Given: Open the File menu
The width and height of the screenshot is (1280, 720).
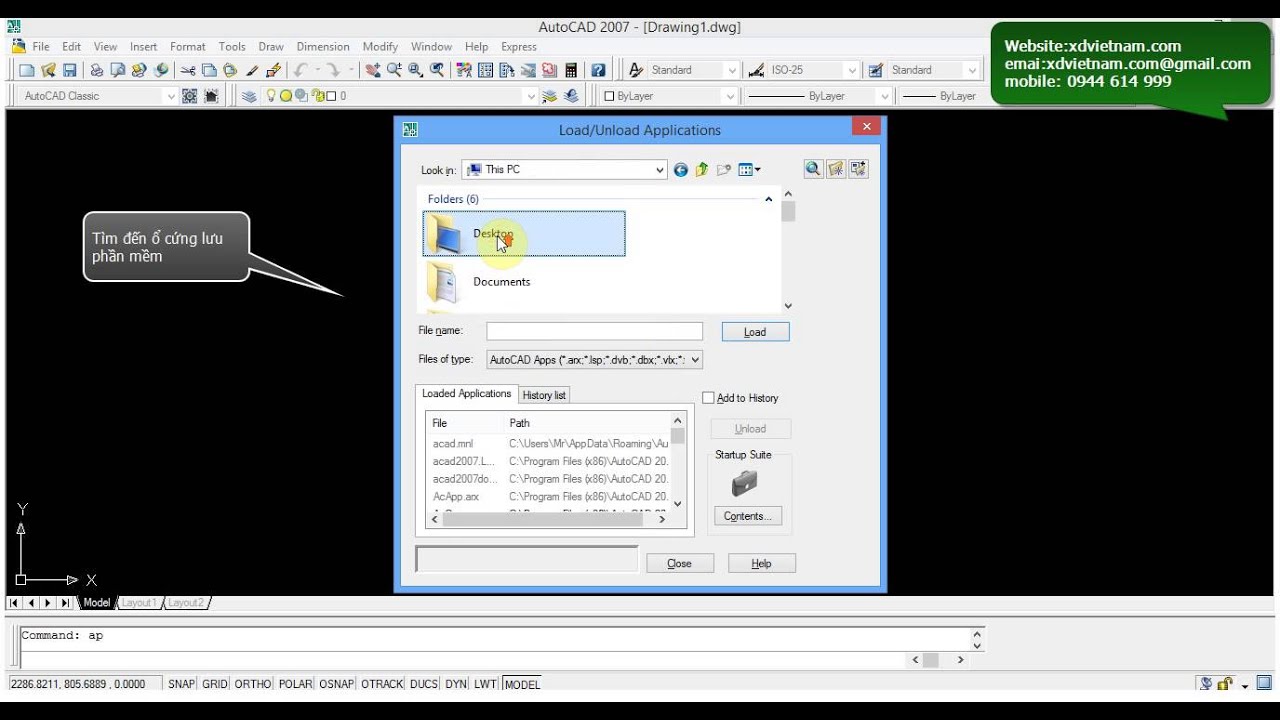Looking at the screenshot, I should (x=41, y=46).
